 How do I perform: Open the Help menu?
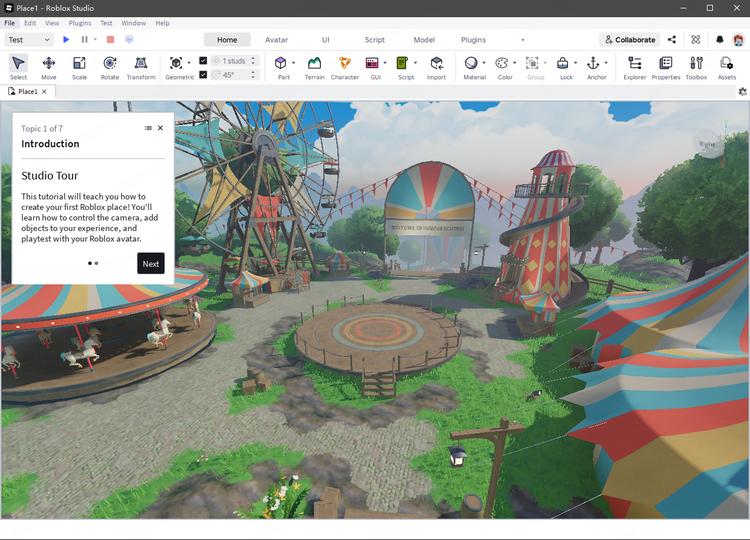click(162, 23)
